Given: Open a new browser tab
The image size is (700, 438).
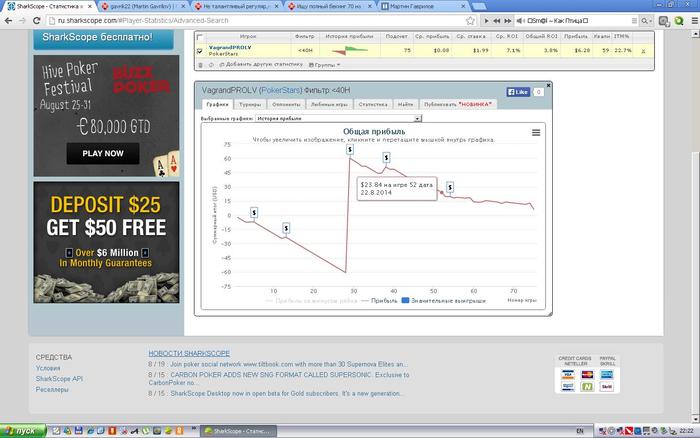Looking at the screenshot, I should pos(479,6).
